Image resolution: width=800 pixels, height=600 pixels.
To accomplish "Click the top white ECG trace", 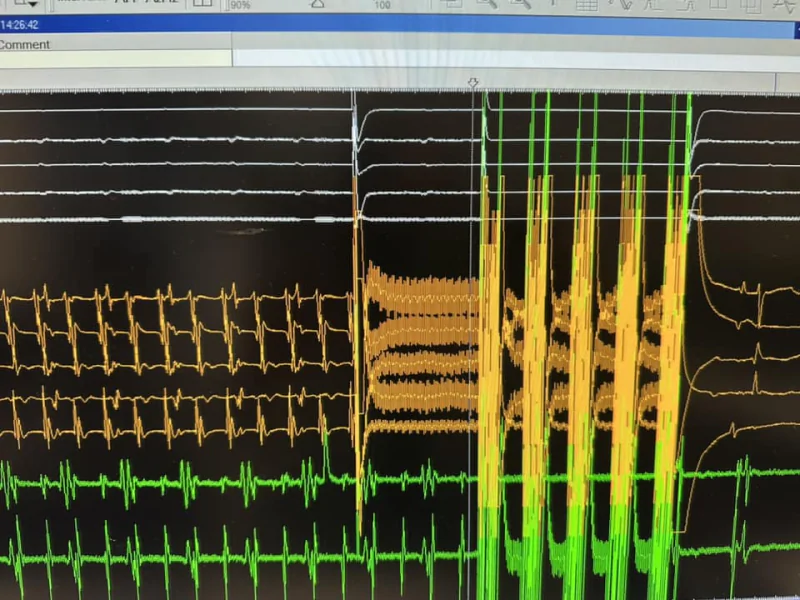I will coord(170,109).
